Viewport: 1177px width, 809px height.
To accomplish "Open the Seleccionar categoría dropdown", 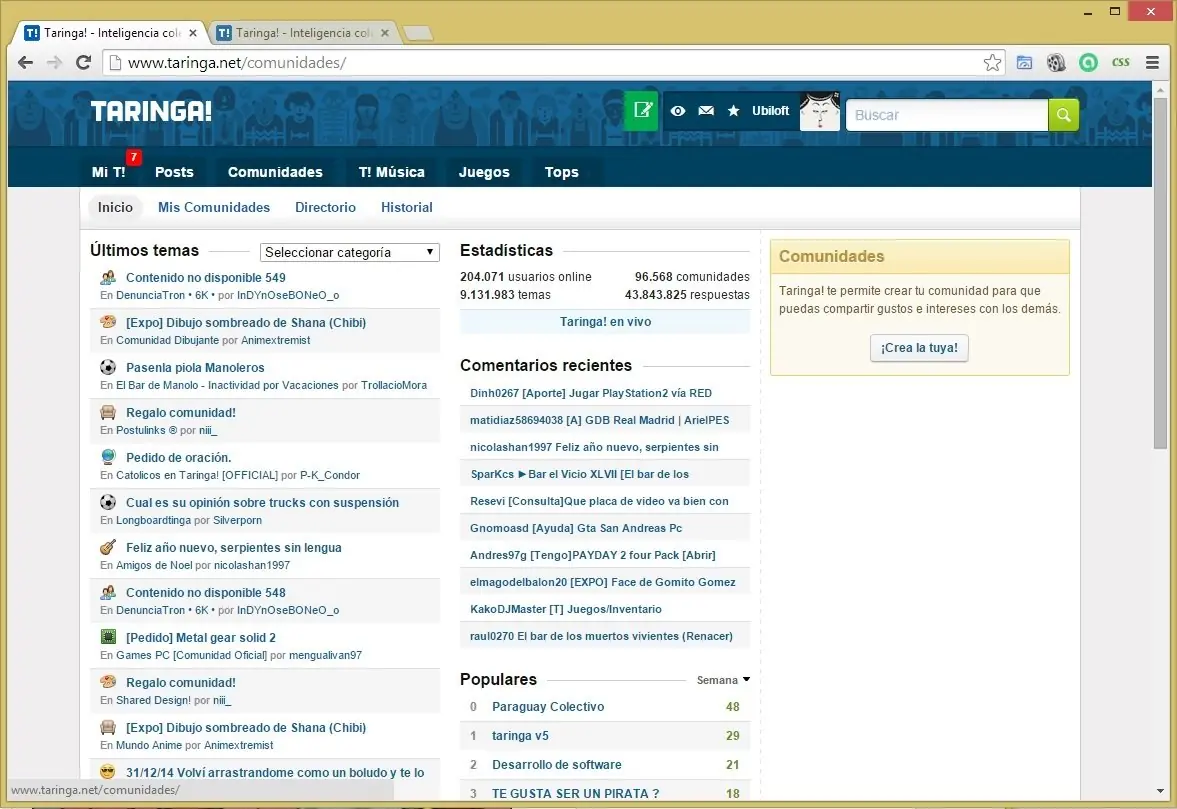I will (x=349, y=252).
